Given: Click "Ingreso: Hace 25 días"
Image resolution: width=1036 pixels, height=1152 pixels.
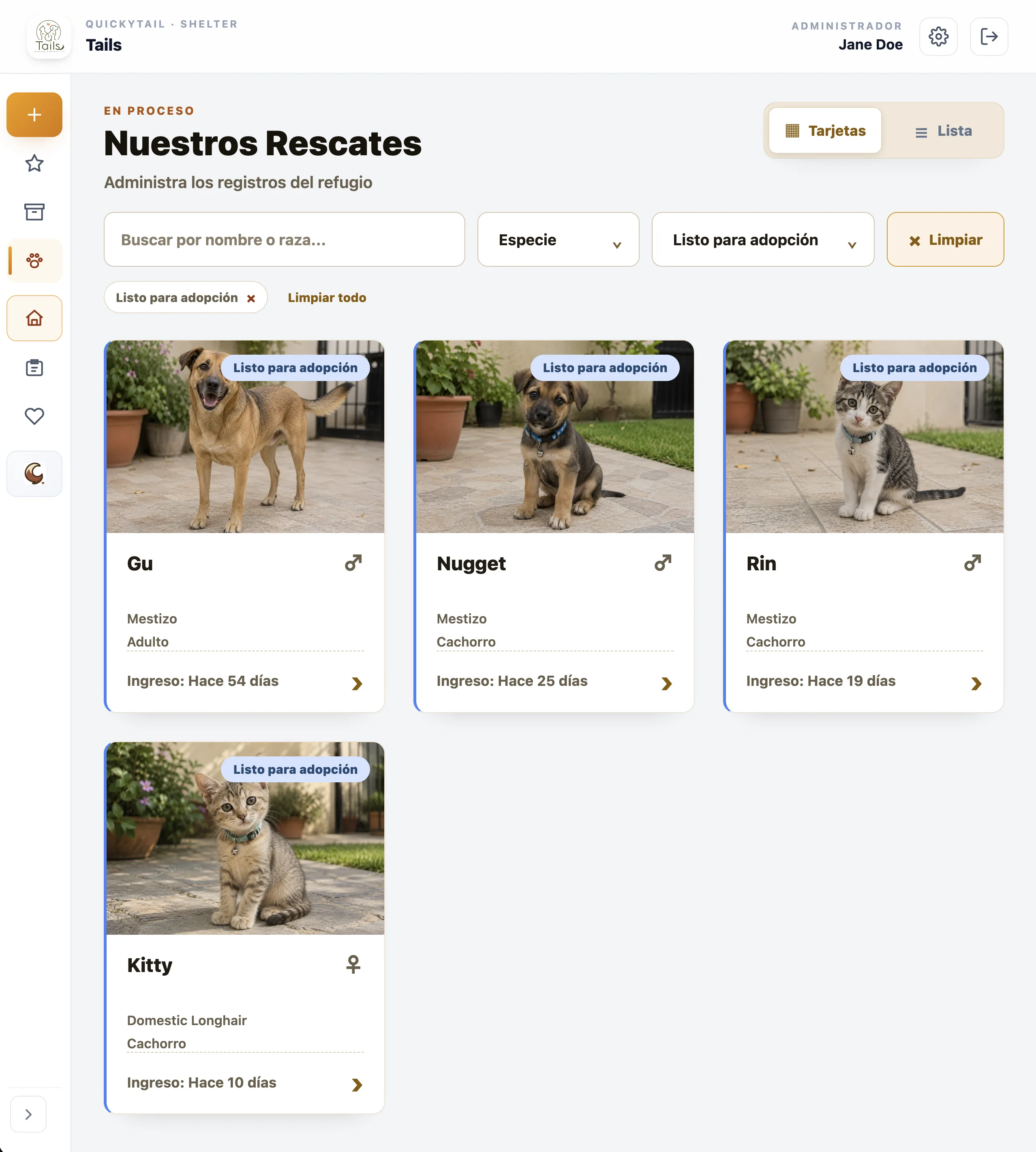Looking at the screenshot, I should [x=512, y=681].
